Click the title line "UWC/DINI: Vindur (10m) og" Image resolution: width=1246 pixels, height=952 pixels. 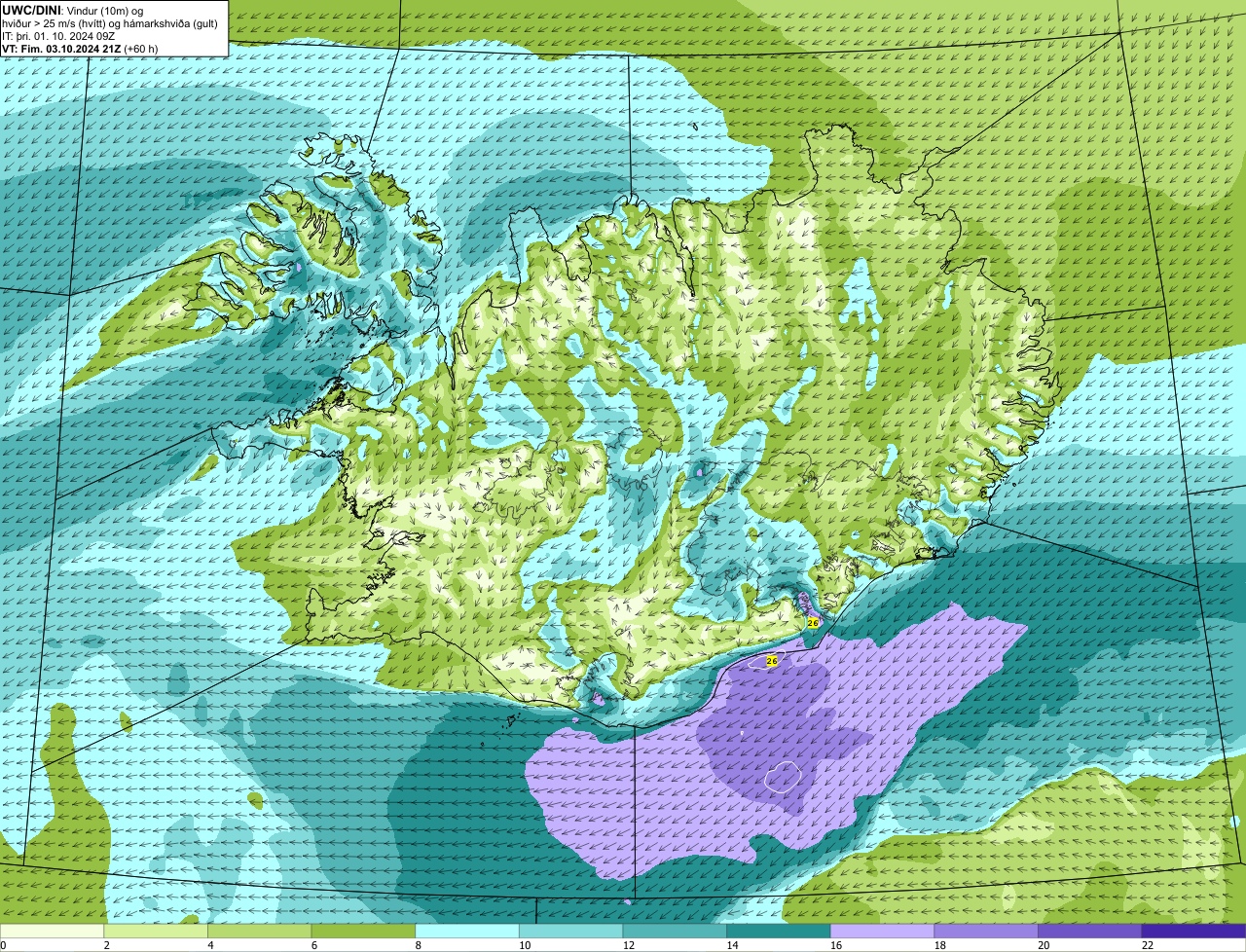click(x=73, y=10)
